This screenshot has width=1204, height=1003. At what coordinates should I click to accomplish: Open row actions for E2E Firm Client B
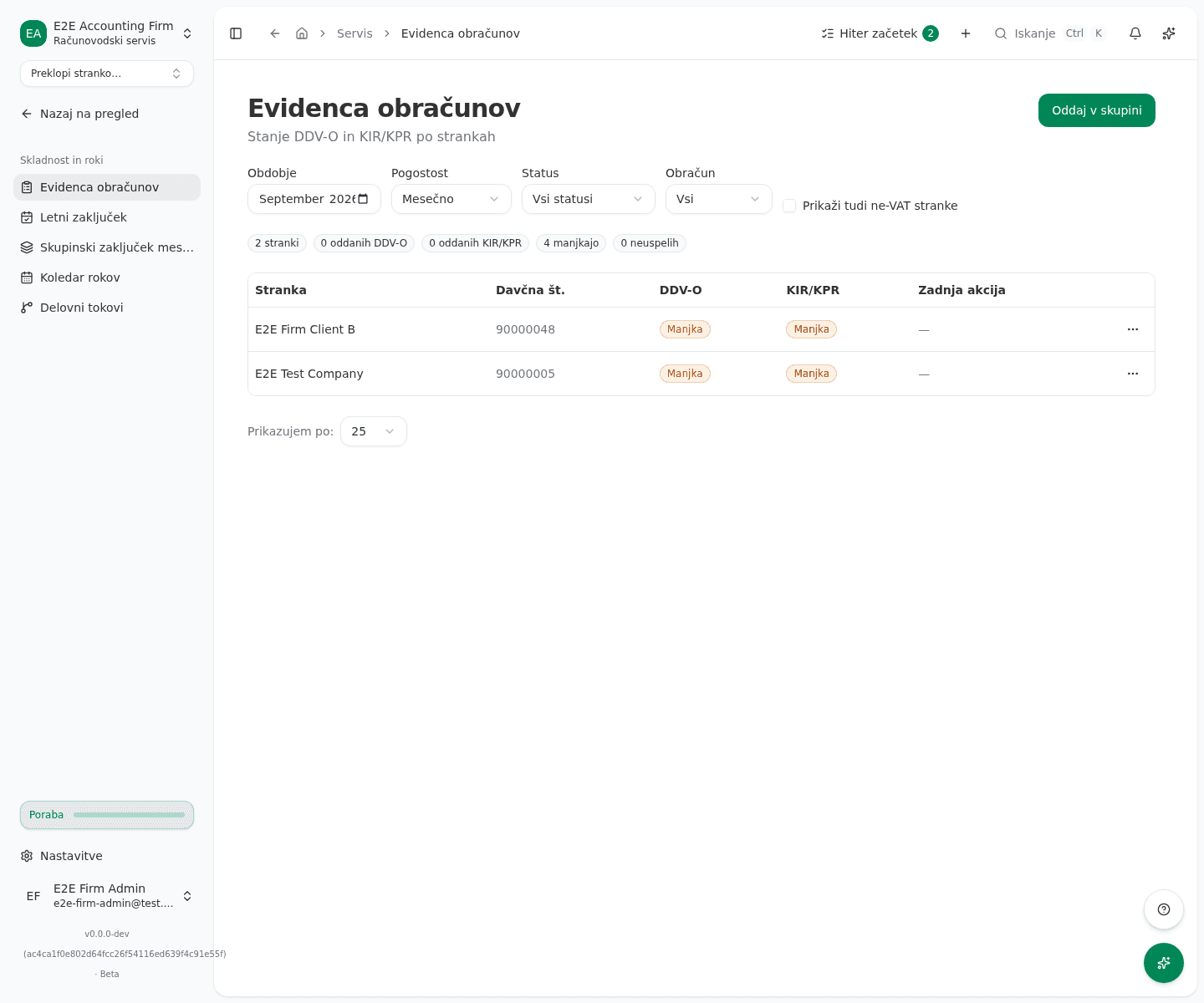coord(1133,329)
